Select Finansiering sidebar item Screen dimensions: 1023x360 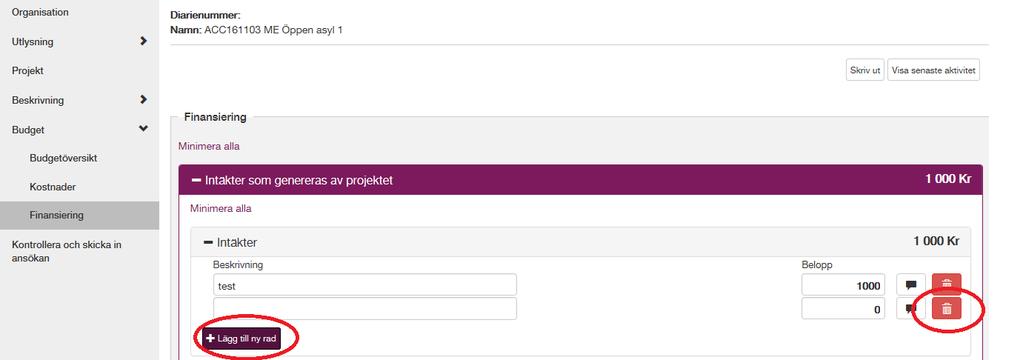click(79, 215)
